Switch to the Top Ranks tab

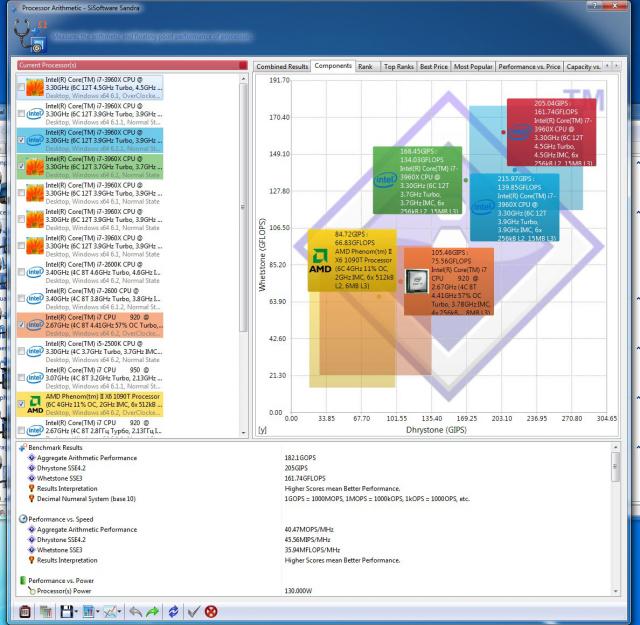click(x=399, y=67)
